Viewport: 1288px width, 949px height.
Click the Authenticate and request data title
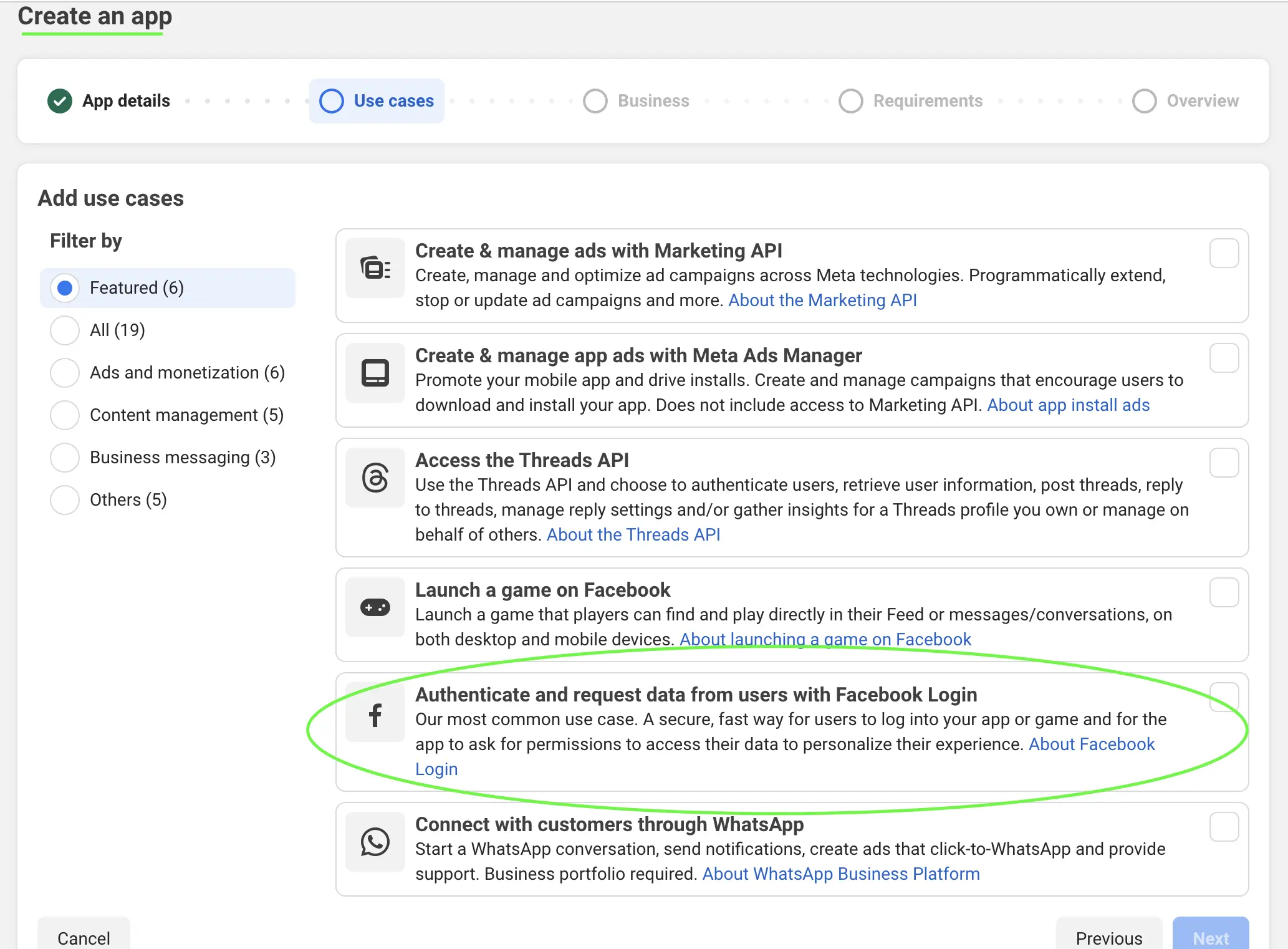pos(696,695)
